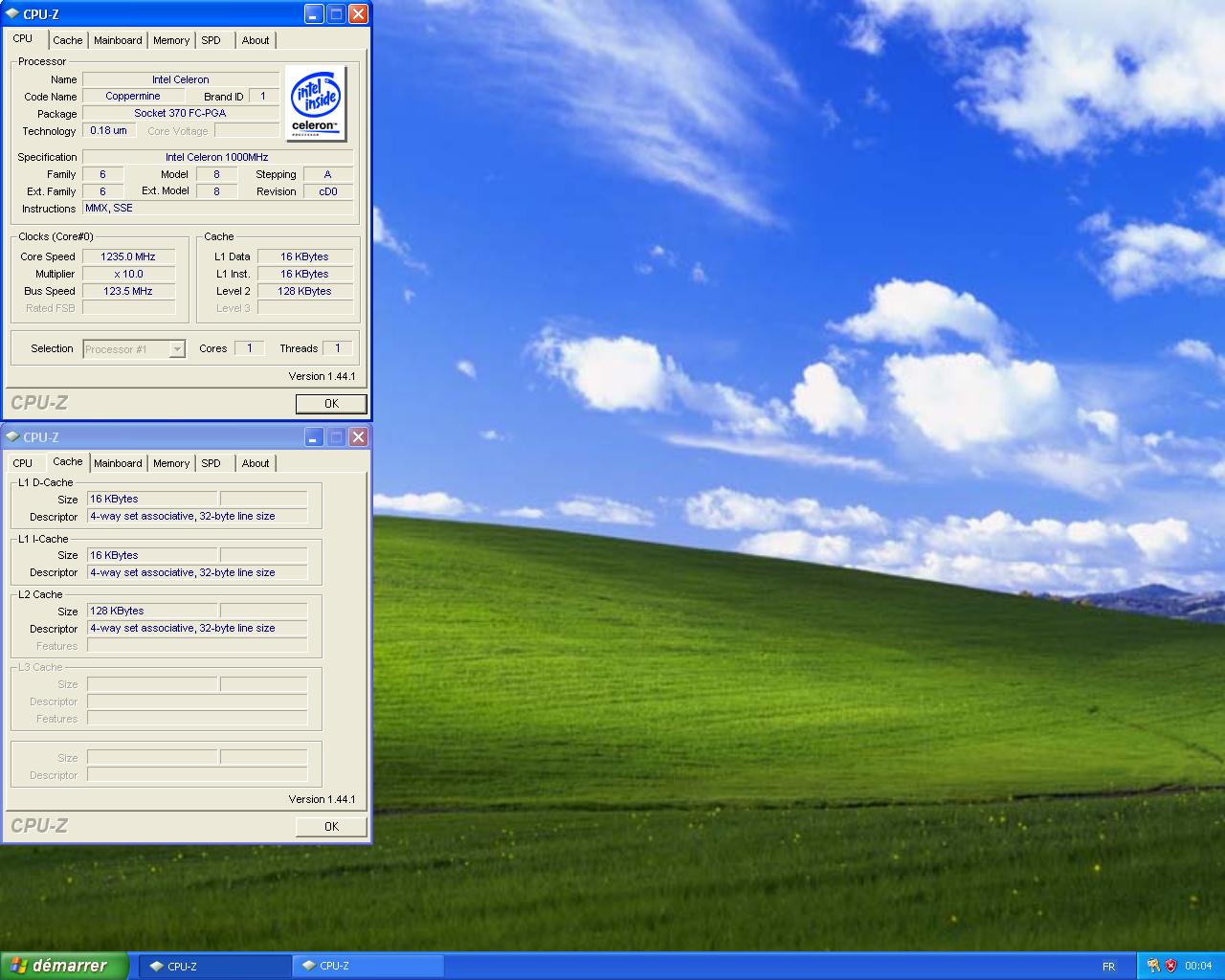Activate the second CPU-Z taskbar button

point(367,967)
